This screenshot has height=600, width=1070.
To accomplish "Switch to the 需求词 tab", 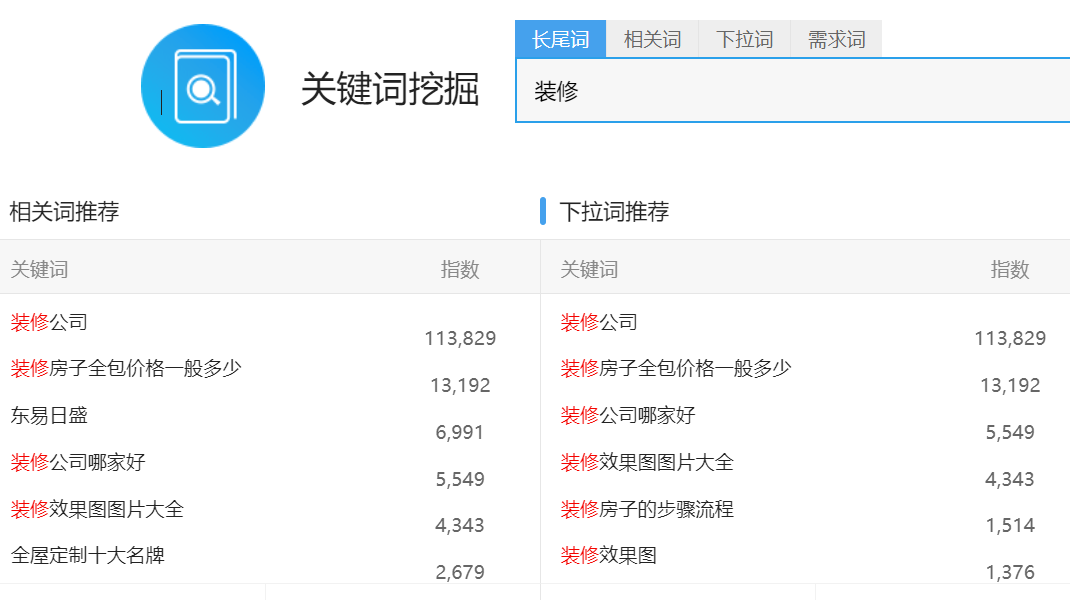I will coord(837,40).
